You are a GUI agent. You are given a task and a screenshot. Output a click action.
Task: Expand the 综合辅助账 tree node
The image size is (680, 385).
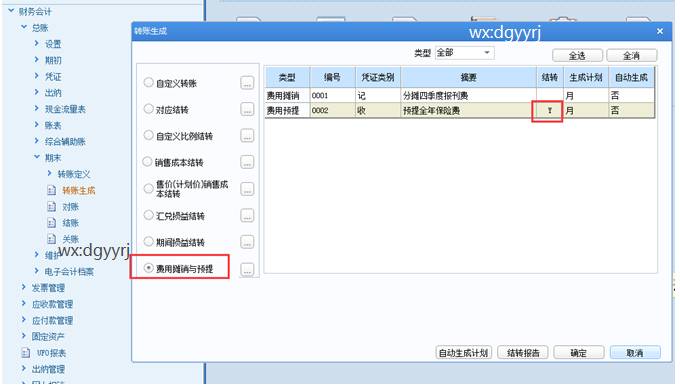(x=36, y=140)
